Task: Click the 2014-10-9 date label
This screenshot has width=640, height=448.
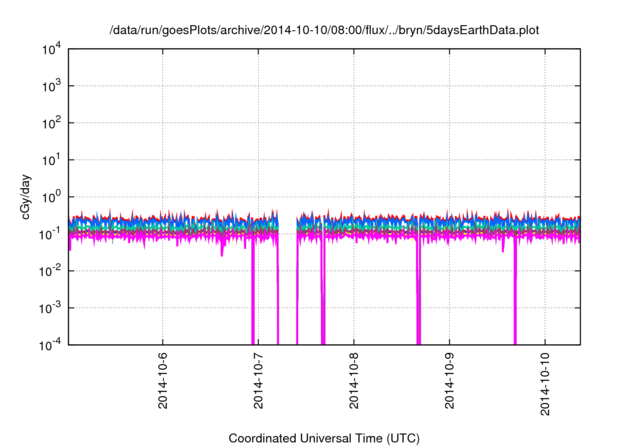Action: click(449, 381)
